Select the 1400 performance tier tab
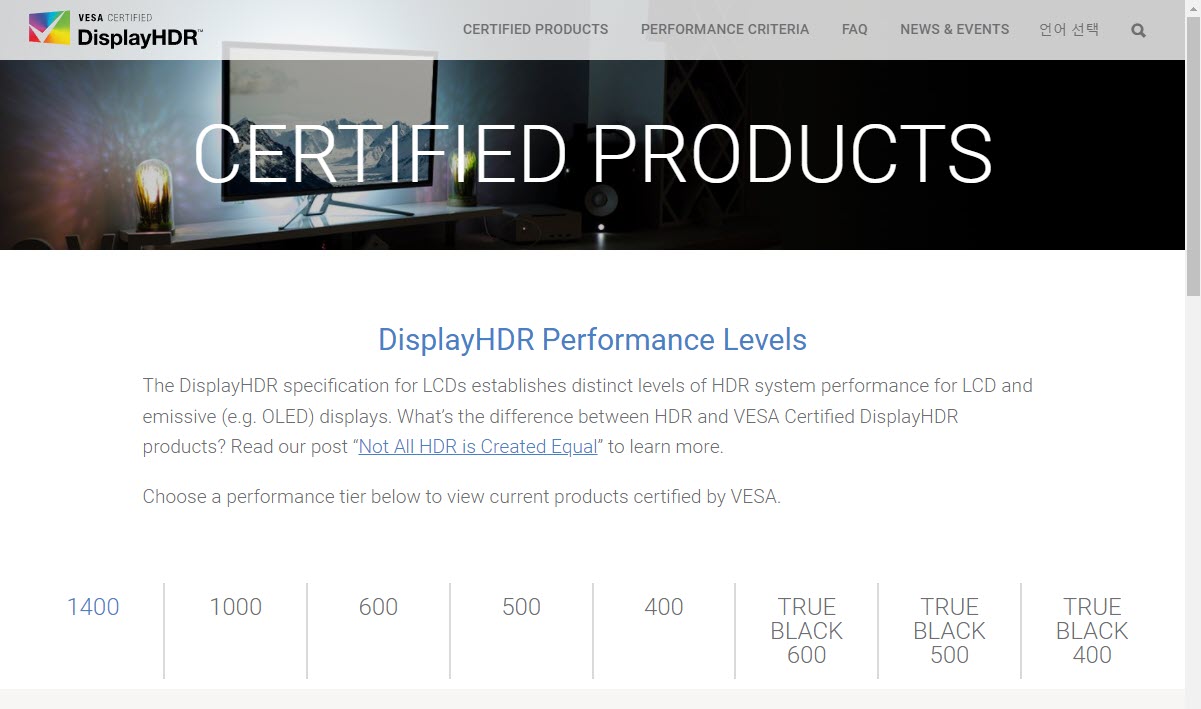The width and height of the screenshot is (1201, 709). point(93,607)
